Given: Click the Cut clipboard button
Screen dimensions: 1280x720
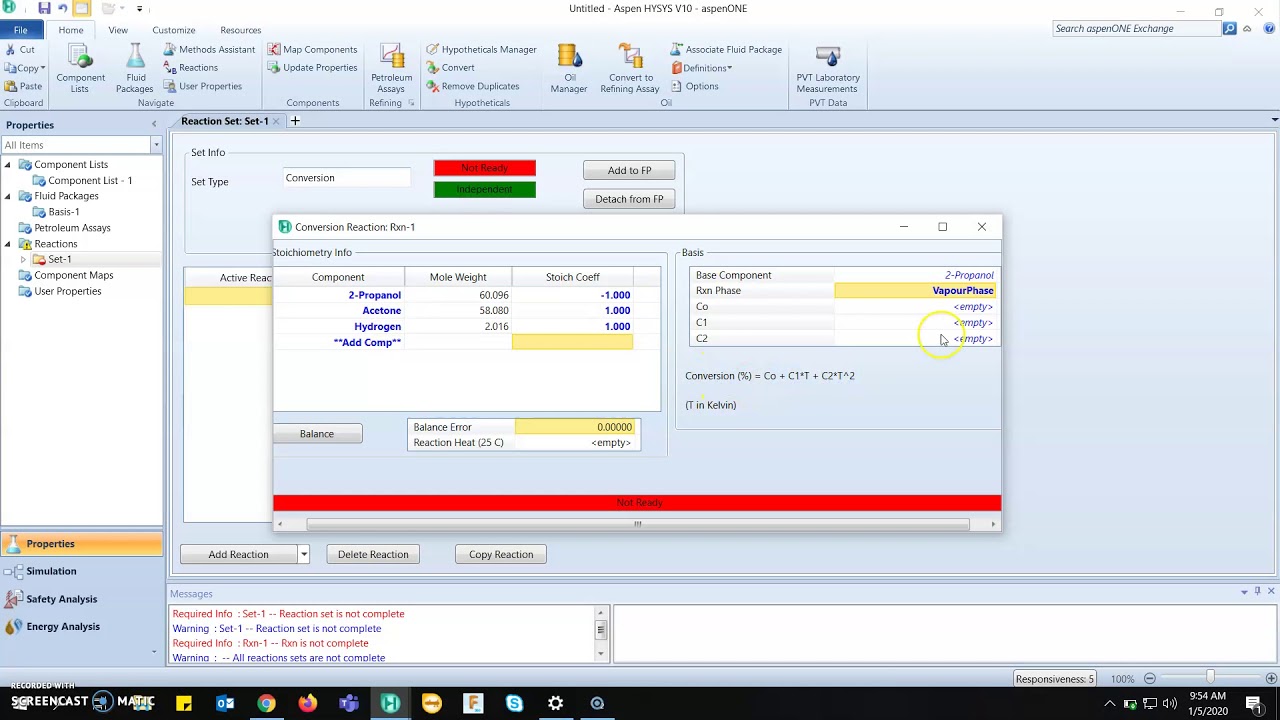Looking at the screenshot, I should 20,49.
